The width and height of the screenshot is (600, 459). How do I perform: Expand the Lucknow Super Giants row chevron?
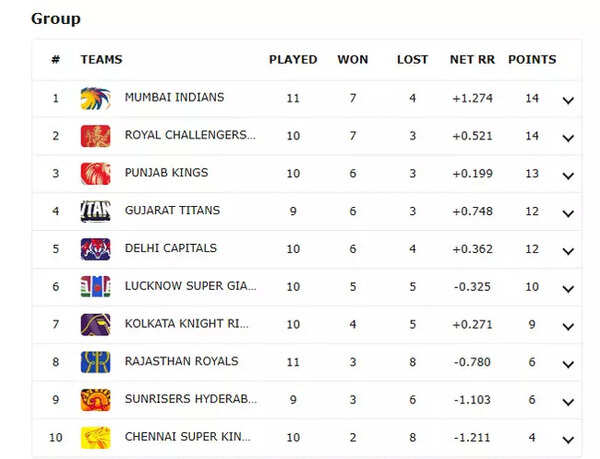pyautogui.click(x=568, y=289)
